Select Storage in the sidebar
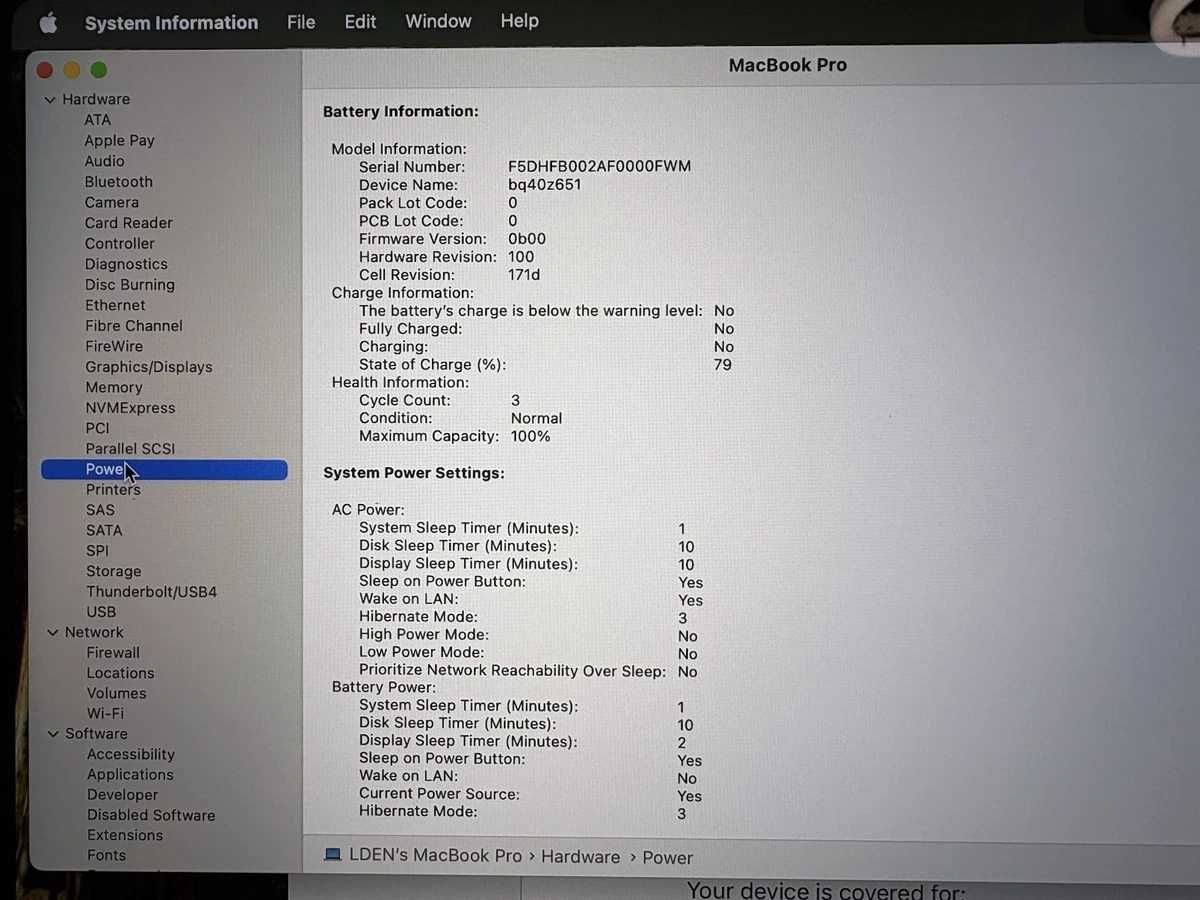The width and height of the screenshot is (1200, 900). click(113, 572)
